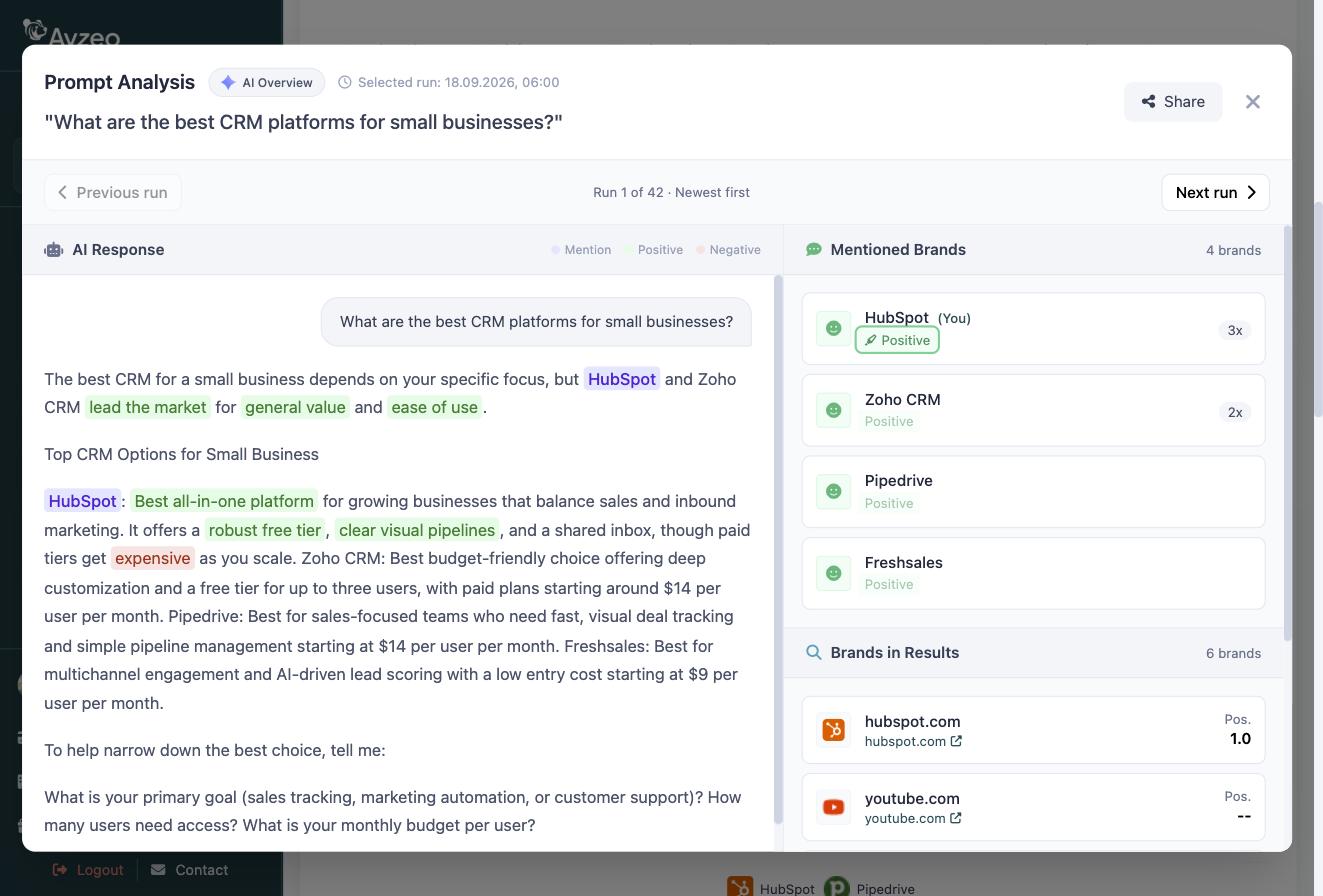Image resolution: width=1323 pixels, height=896 pixels.
Task: Open the Zoho CRM mentioned brand card
Action: click(1033, 410)
